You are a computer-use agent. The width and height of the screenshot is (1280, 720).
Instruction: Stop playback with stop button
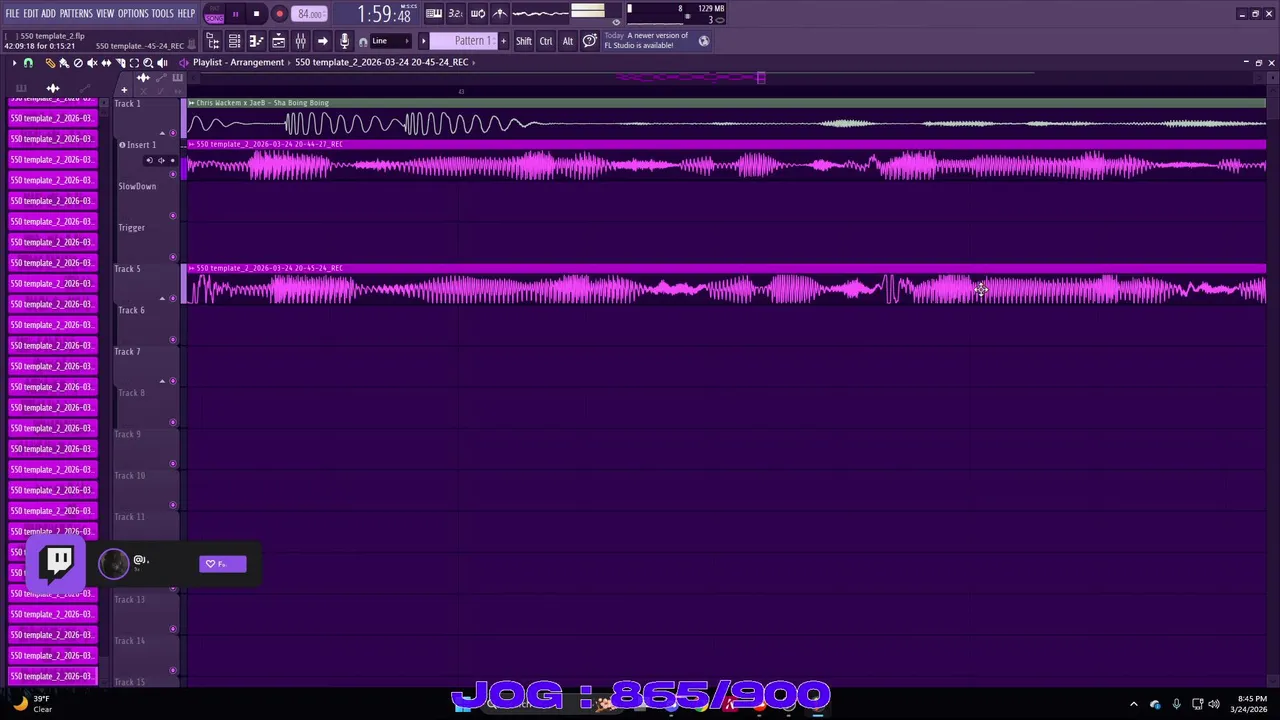click(x=256, y=14)
